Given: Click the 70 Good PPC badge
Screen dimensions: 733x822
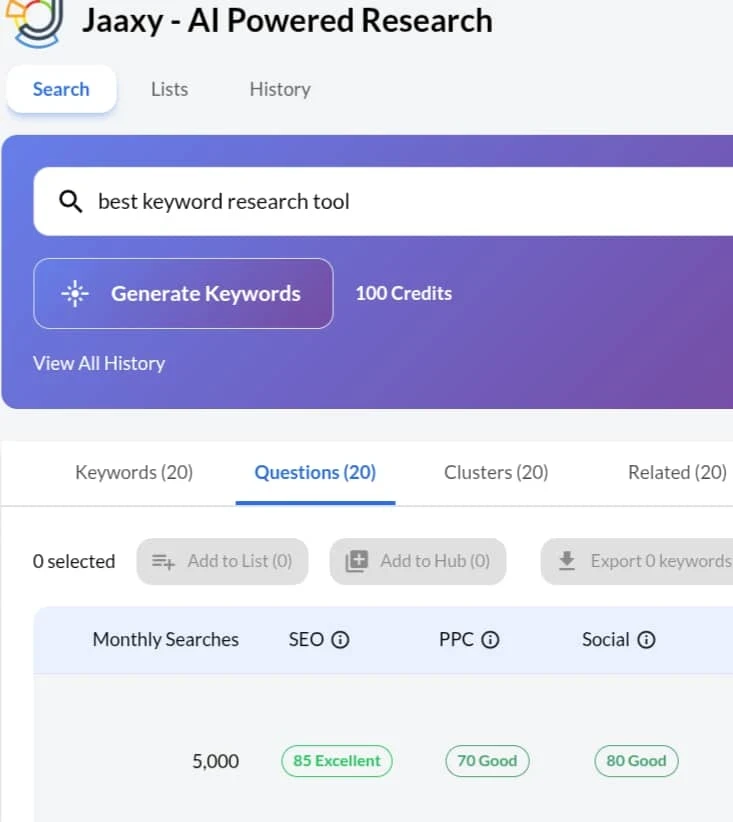Looking at the screenshot, I should [487, 761].
